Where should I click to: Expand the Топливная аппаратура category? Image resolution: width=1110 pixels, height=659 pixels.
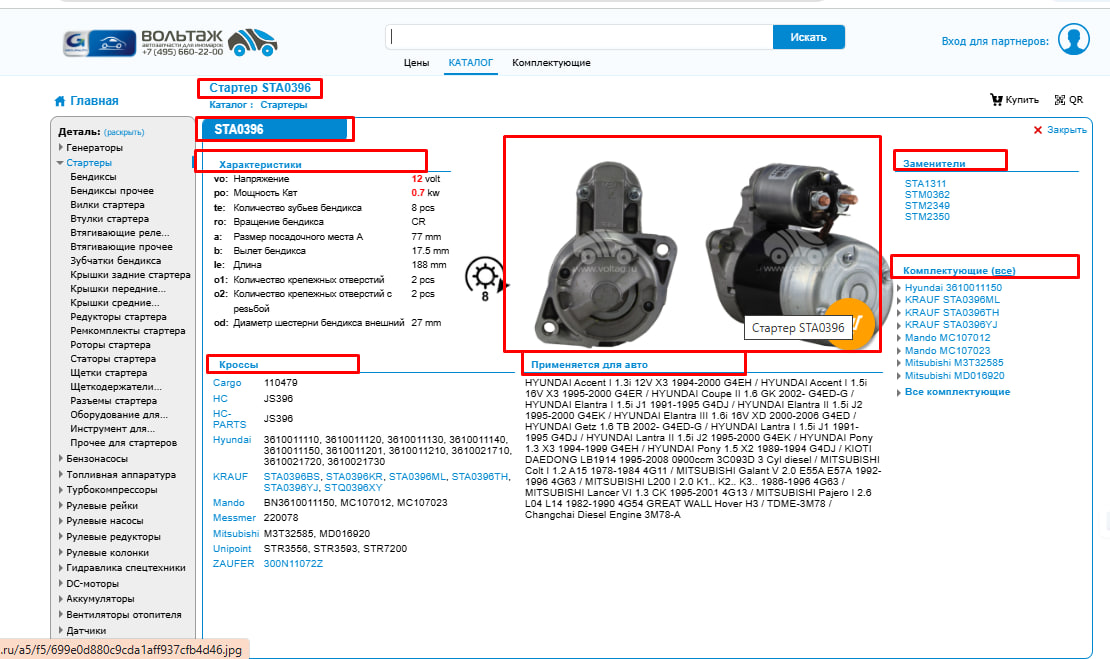click(x=61, y=474)
